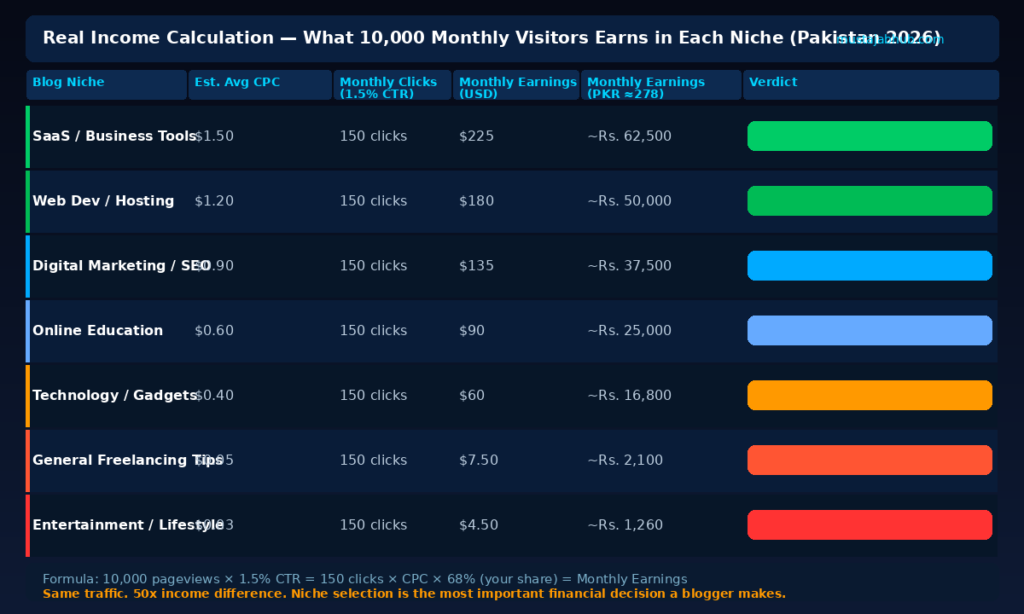Click the red verdict bar for Entertainment
The height and width of the screenshot is (614, 1024).
[870, 525]
